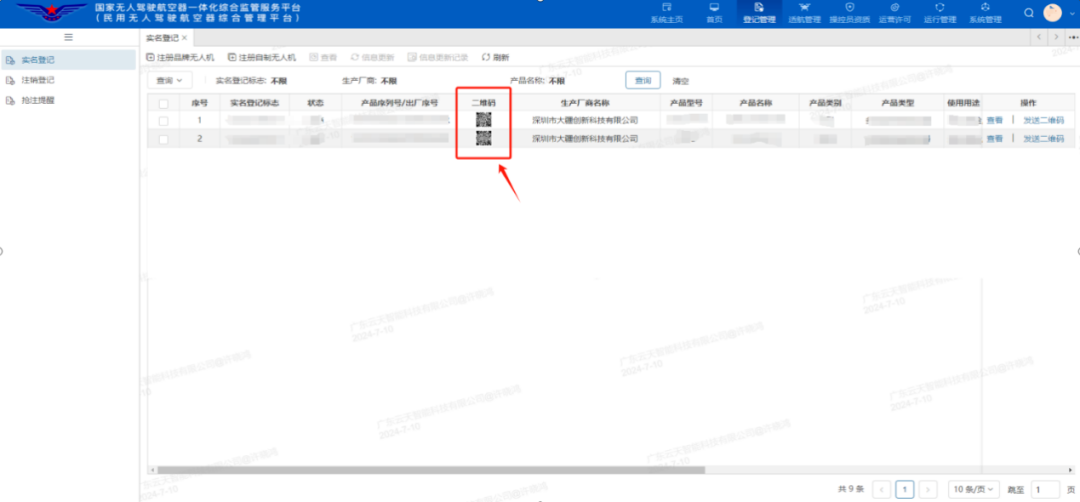Click the QR code thumbnail in row 1

click(484, 120)
